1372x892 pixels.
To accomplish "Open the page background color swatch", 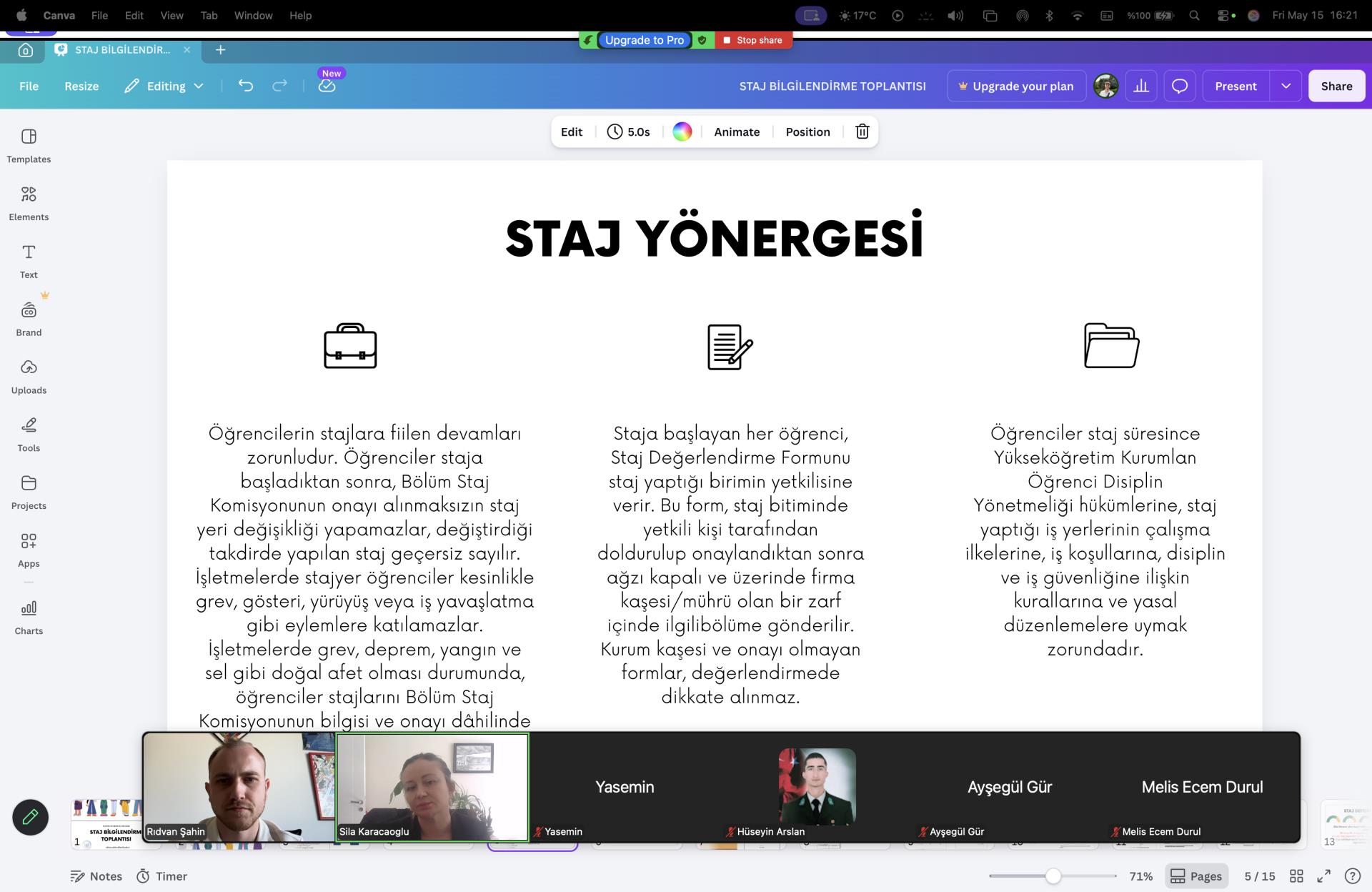I will pos(682,132).
